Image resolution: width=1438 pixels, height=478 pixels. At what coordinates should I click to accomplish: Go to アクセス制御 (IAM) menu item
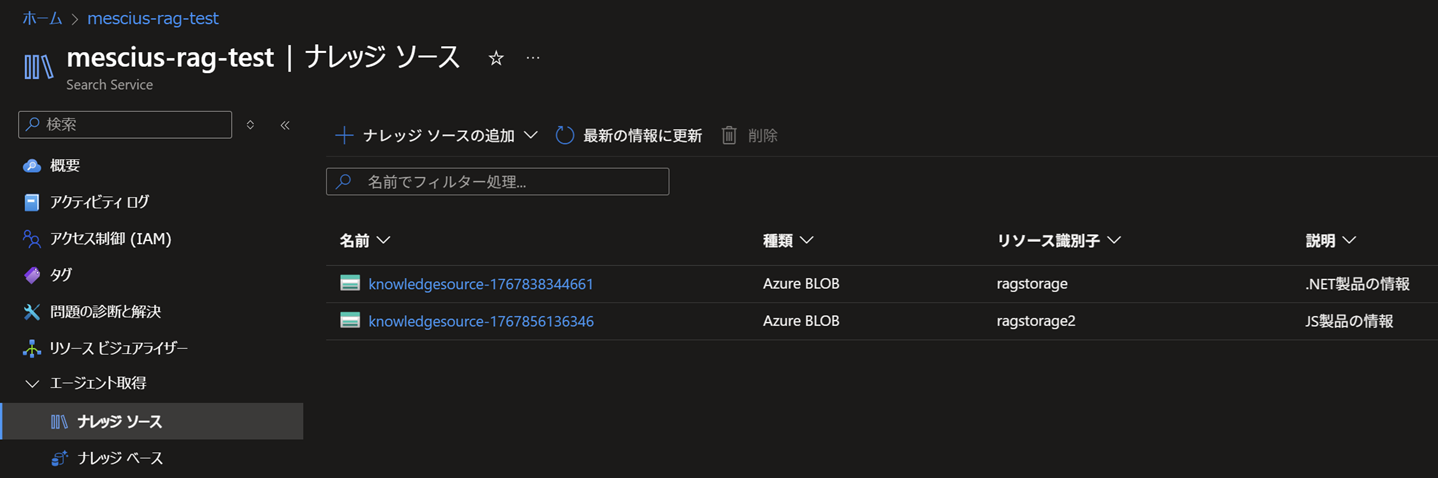point(110,239)
